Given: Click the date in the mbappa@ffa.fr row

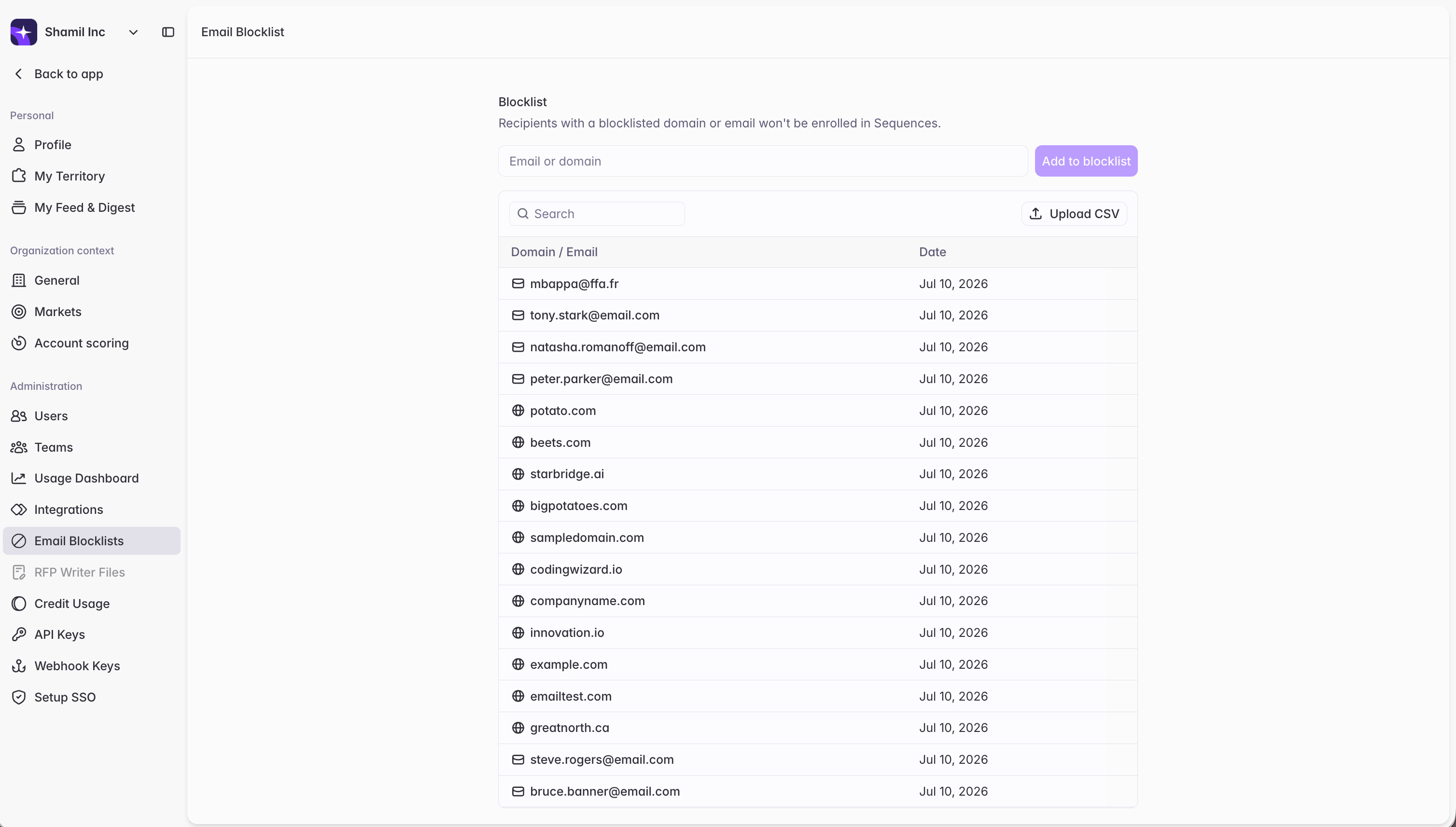Looking at the screenshot, I should coord(953,283).
